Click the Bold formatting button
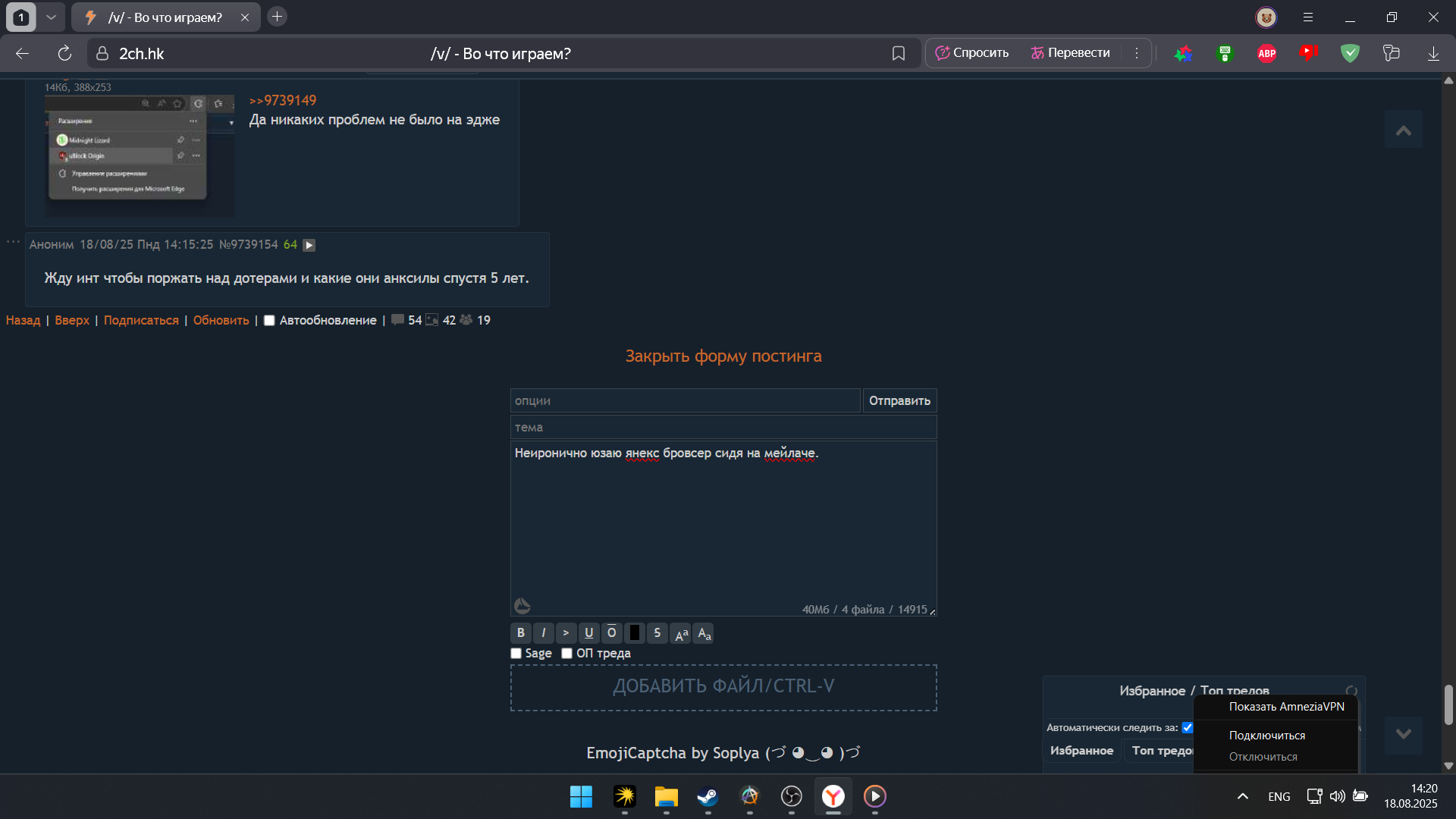Viewport: 1456px width, 819px height. coord(520,632)
